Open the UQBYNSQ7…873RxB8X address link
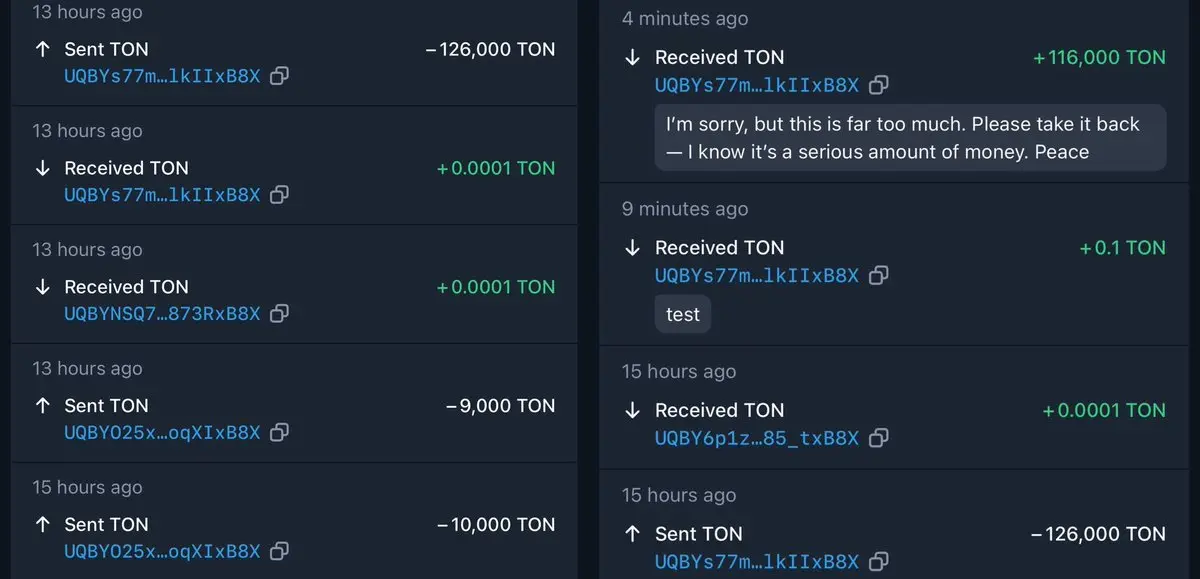This screenshot has height=579, width=1200. tap(162, 313)
